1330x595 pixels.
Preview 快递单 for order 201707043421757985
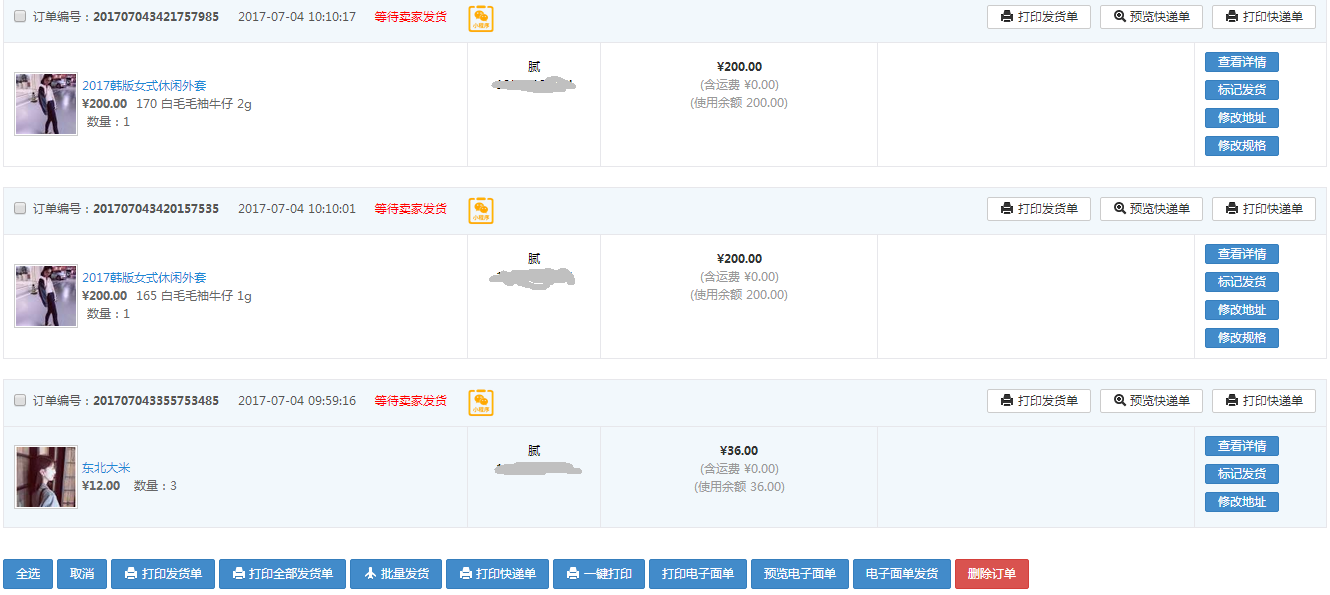tap(1151, 17)
